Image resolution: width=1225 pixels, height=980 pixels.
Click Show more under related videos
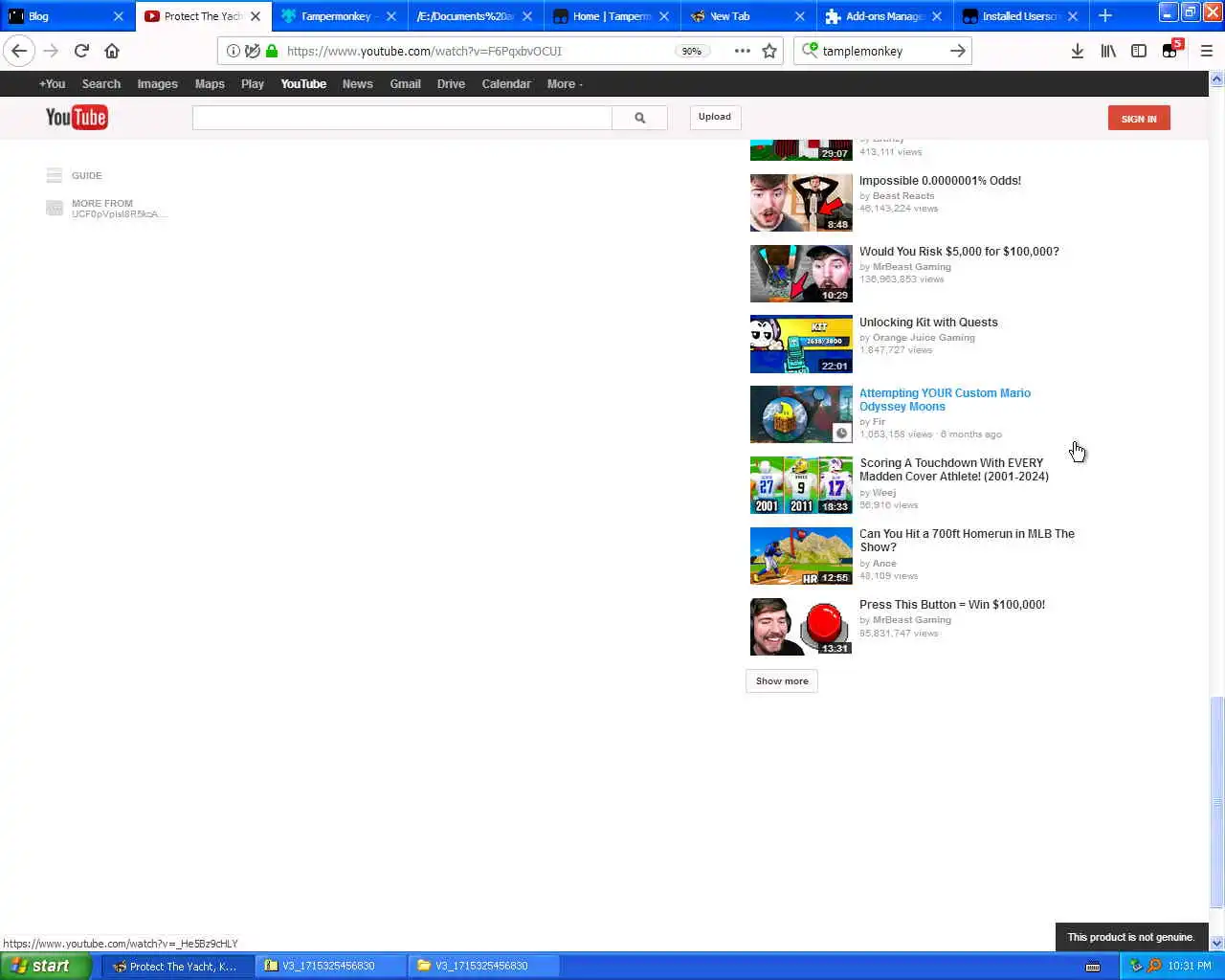click(782, 681)
